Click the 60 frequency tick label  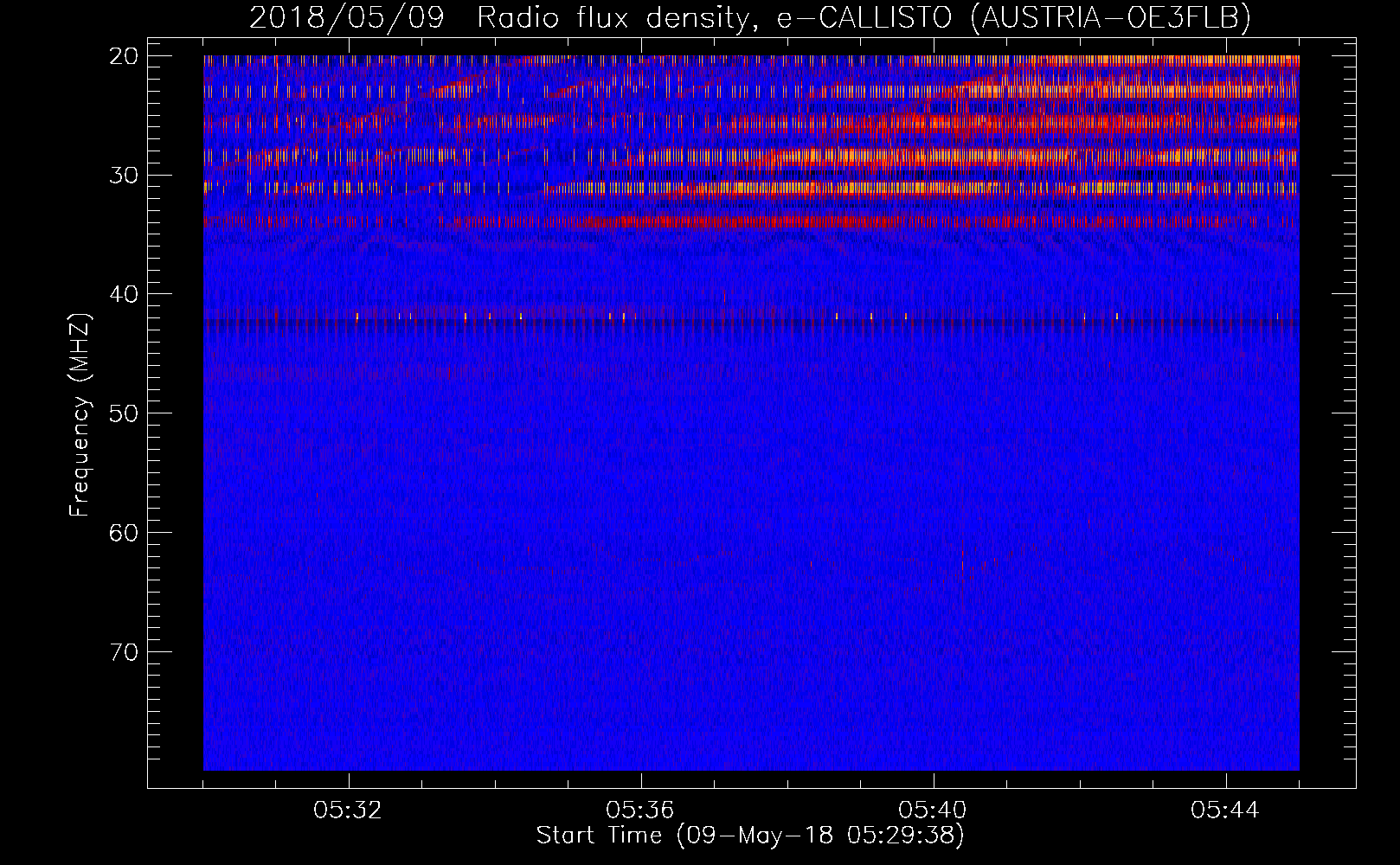(125, 533)
